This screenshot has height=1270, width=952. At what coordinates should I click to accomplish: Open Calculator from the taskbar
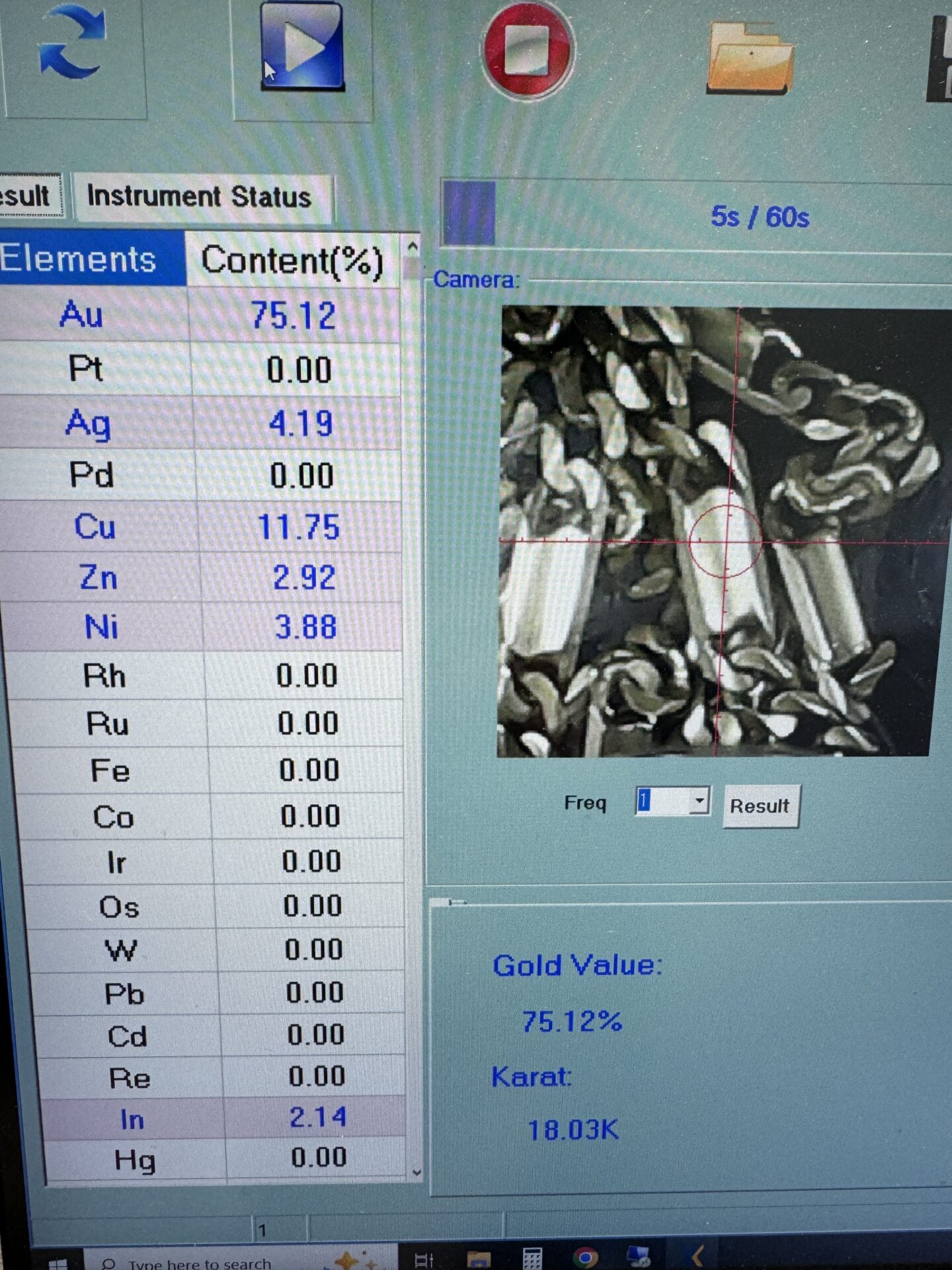coord(532,1259)
